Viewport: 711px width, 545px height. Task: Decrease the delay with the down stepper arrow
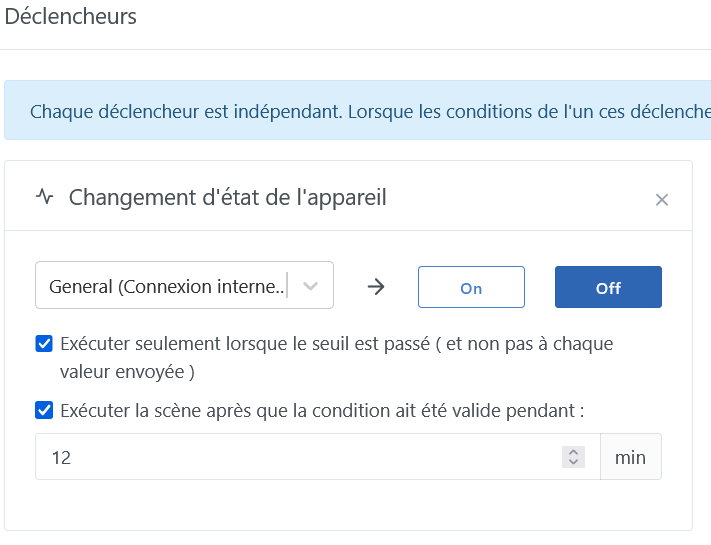point(573,463)
